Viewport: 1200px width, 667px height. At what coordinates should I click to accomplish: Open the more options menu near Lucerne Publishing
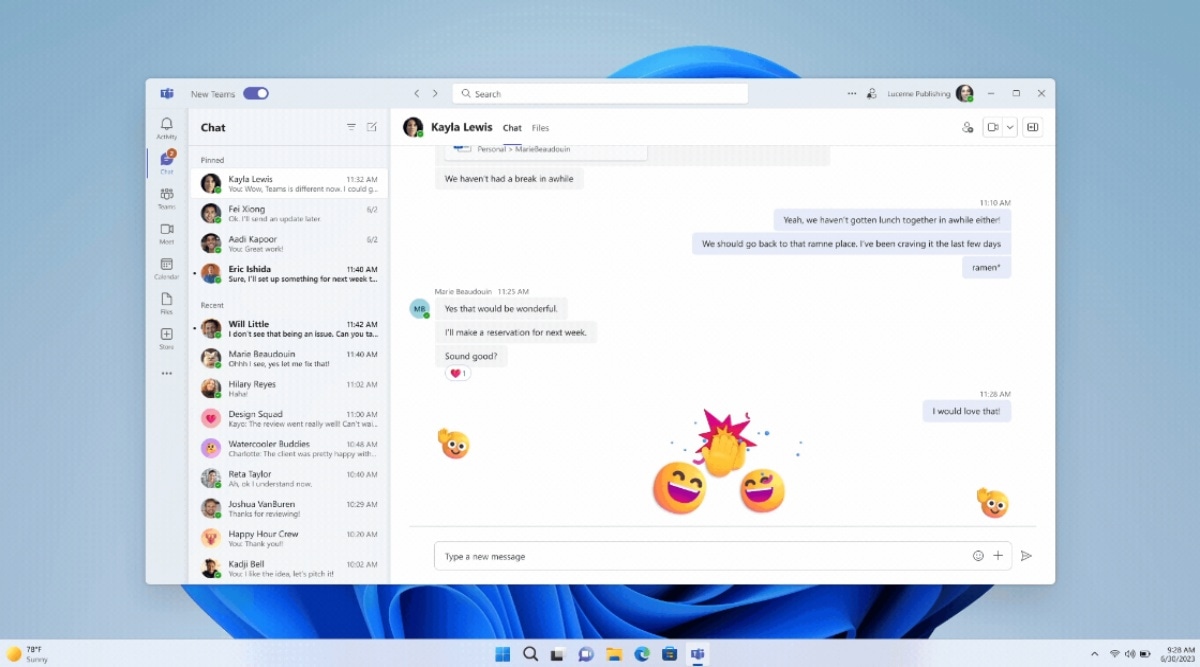(x=851, y=93)
